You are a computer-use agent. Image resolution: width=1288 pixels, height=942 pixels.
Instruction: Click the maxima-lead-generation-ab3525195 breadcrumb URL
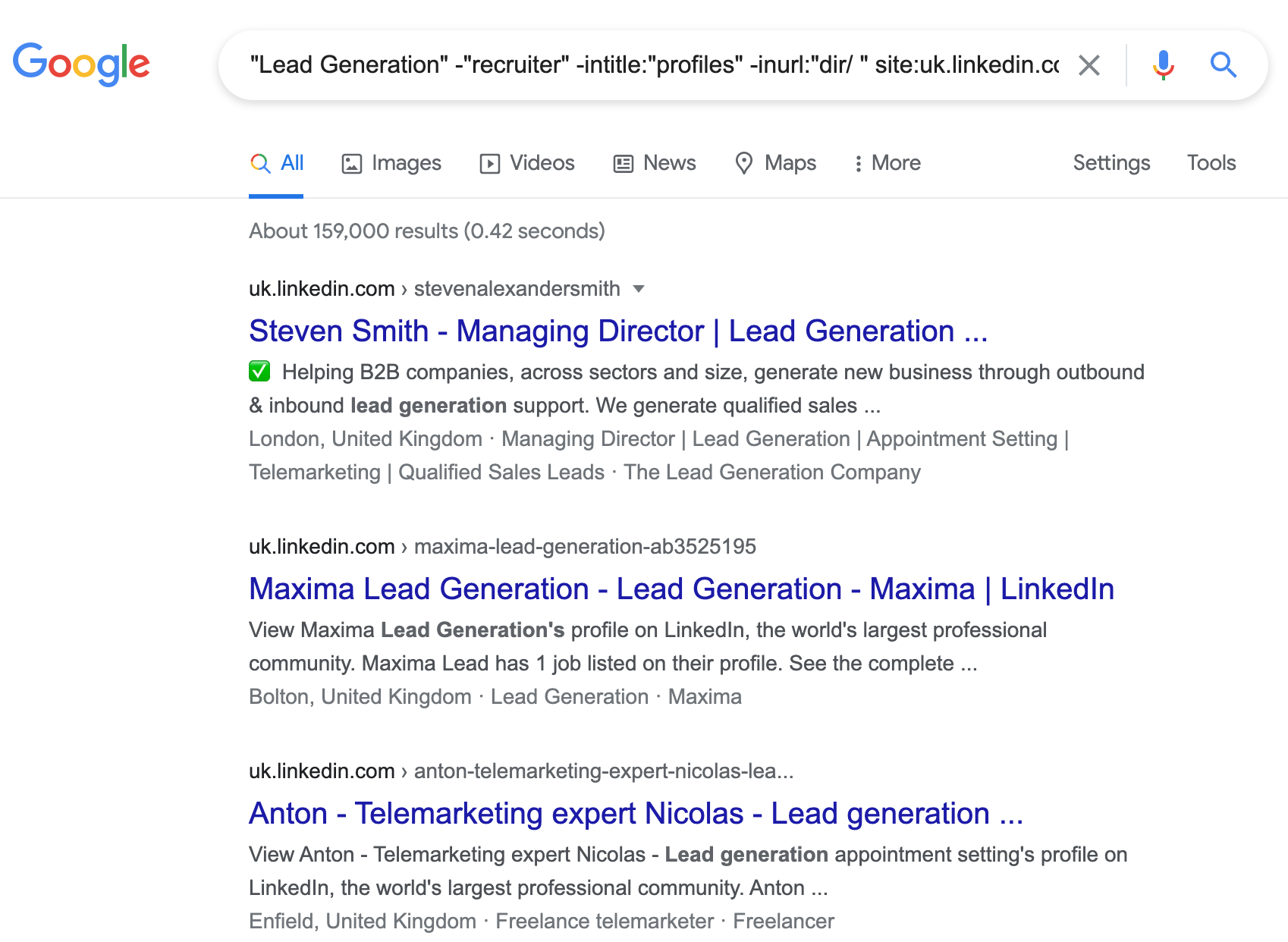coord(585,547)
